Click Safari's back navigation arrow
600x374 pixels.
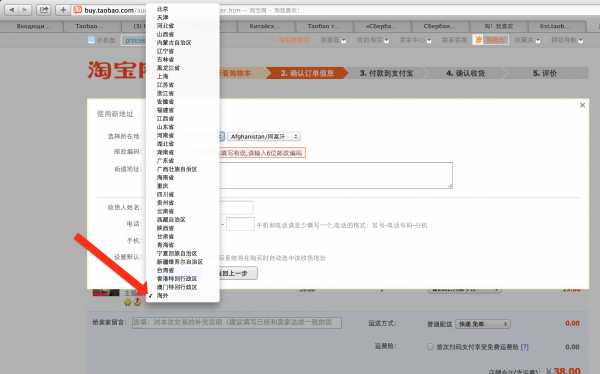11,10
